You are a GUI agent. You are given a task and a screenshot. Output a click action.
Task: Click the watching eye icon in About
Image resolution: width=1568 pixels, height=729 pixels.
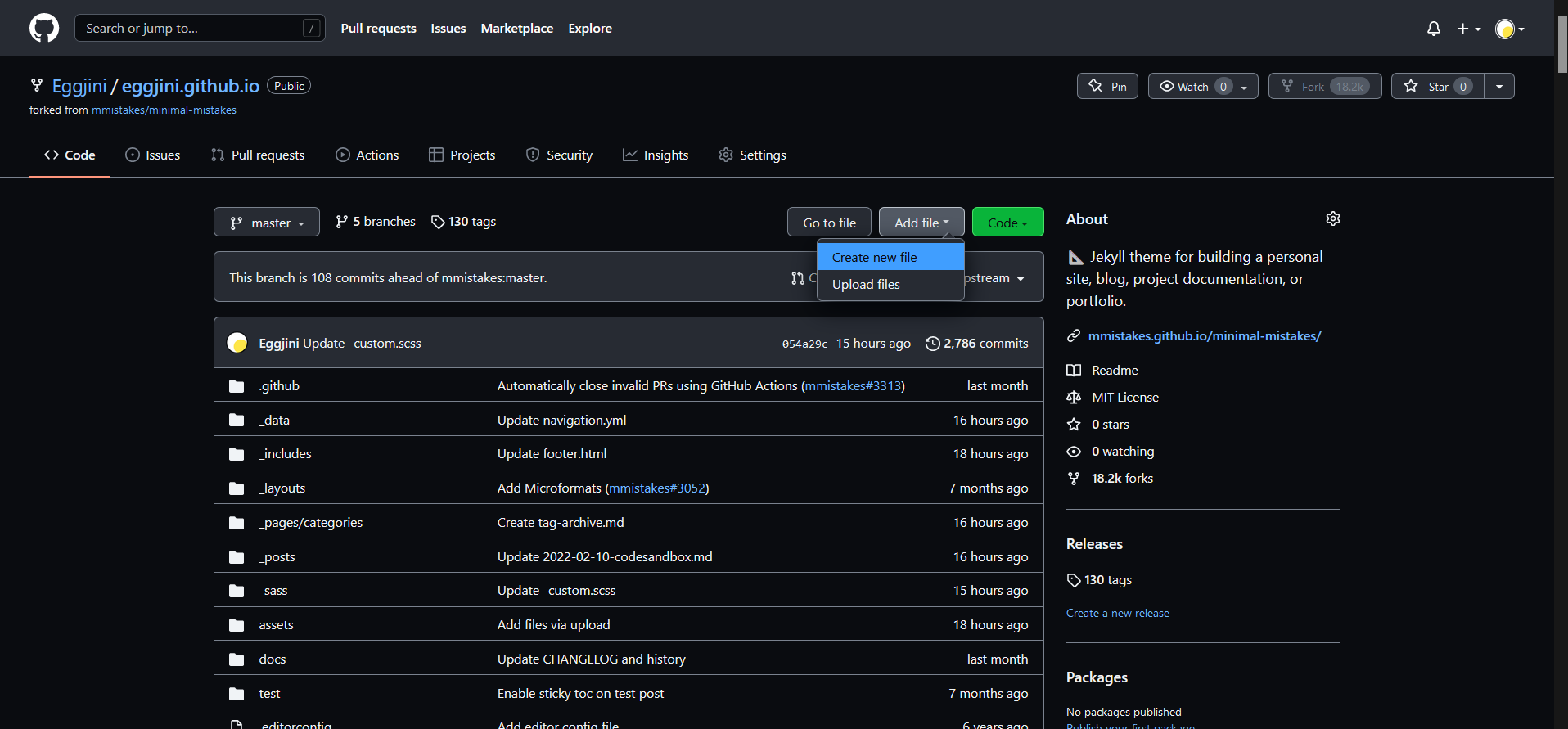pos(1074,452)
